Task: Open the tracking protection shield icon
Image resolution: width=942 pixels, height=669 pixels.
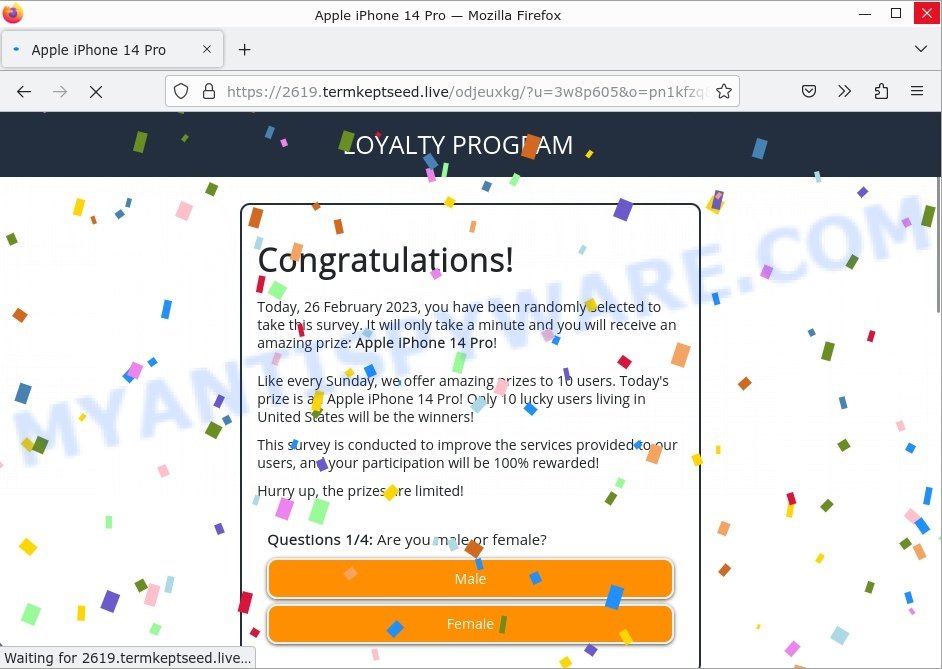Action: pyautogui.click(x=181, y=91)
